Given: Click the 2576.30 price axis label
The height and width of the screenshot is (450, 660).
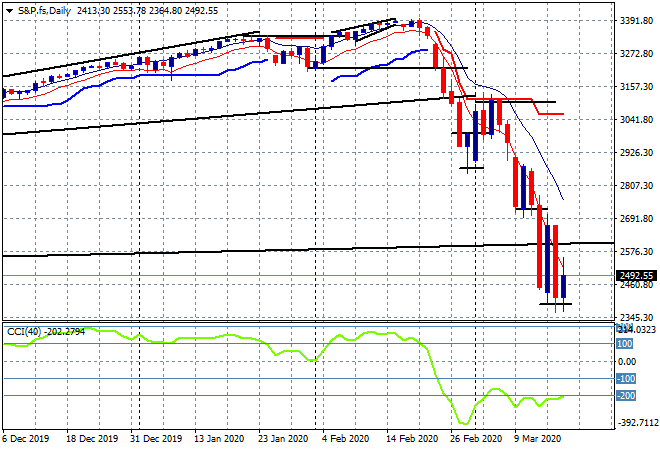Looking at the screenshot, I should [x=636, y=251].
